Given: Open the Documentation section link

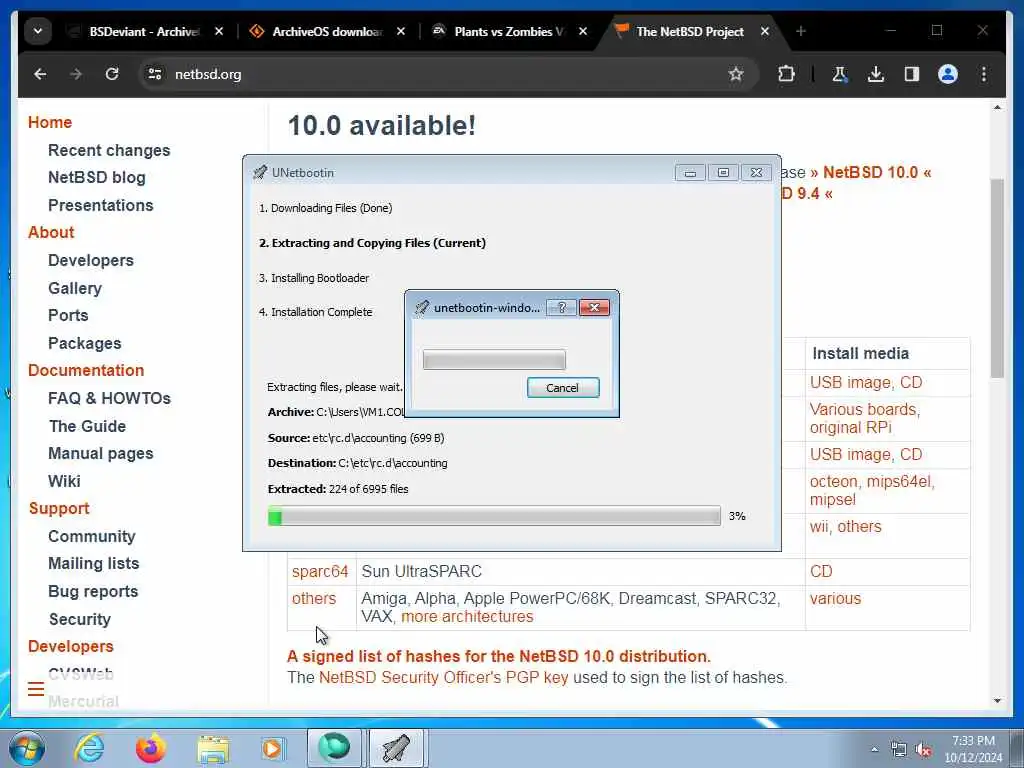Looking at the screenshot, I should [x=86, y=370].
